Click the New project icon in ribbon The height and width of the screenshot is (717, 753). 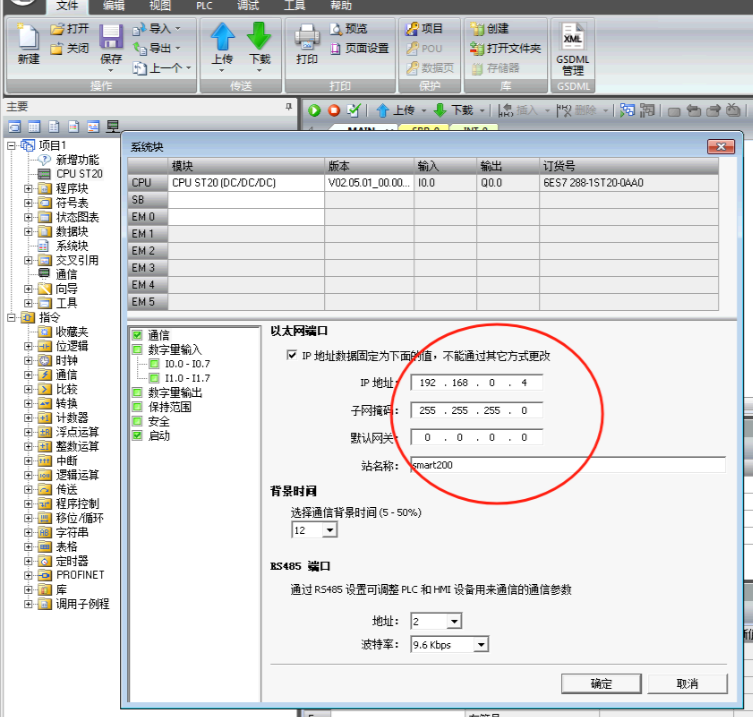tap(28, 43)
